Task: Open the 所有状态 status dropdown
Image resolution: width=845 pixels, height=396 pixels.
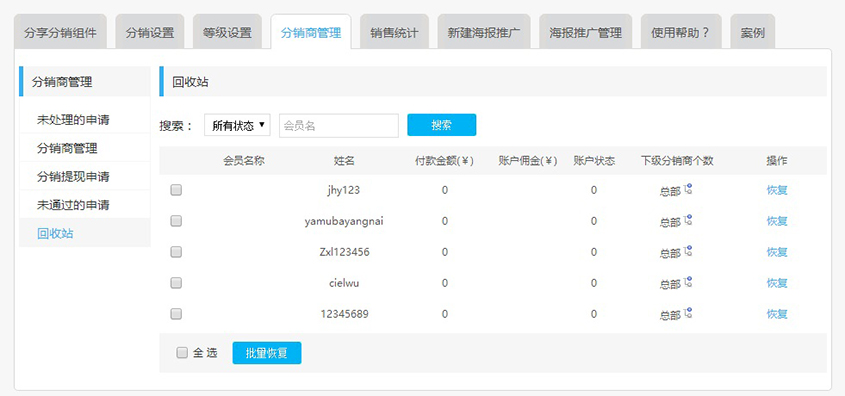Action: [x=237, y=126]
